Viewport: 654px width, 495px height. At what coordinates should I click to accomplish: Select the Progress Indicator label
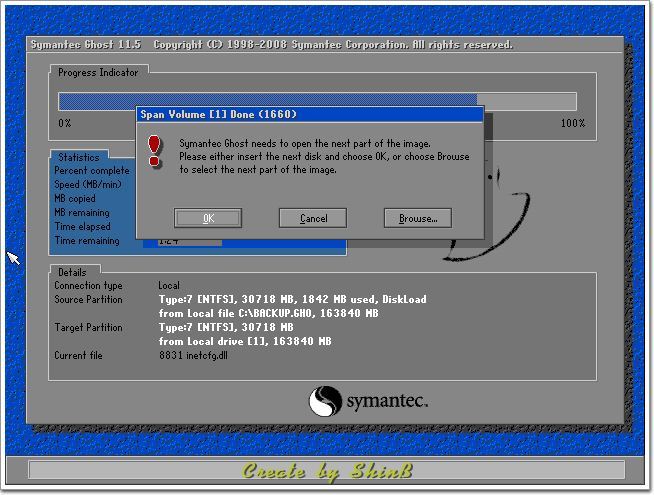click(98, 73)
